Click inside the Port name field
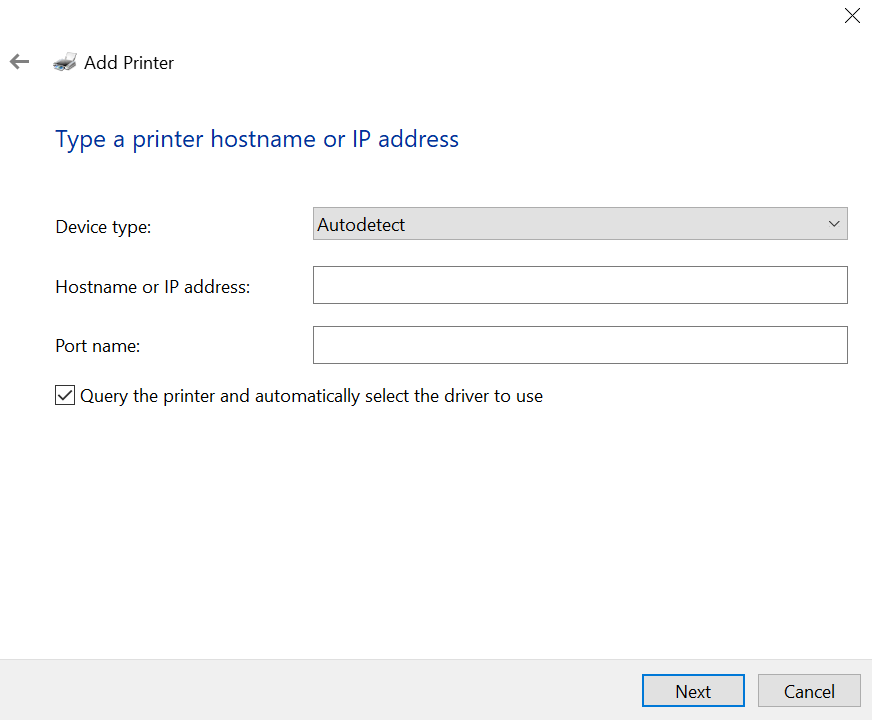The width and height of the screenshot is (872, 720). pyautogui.click(x=580, y=345)
